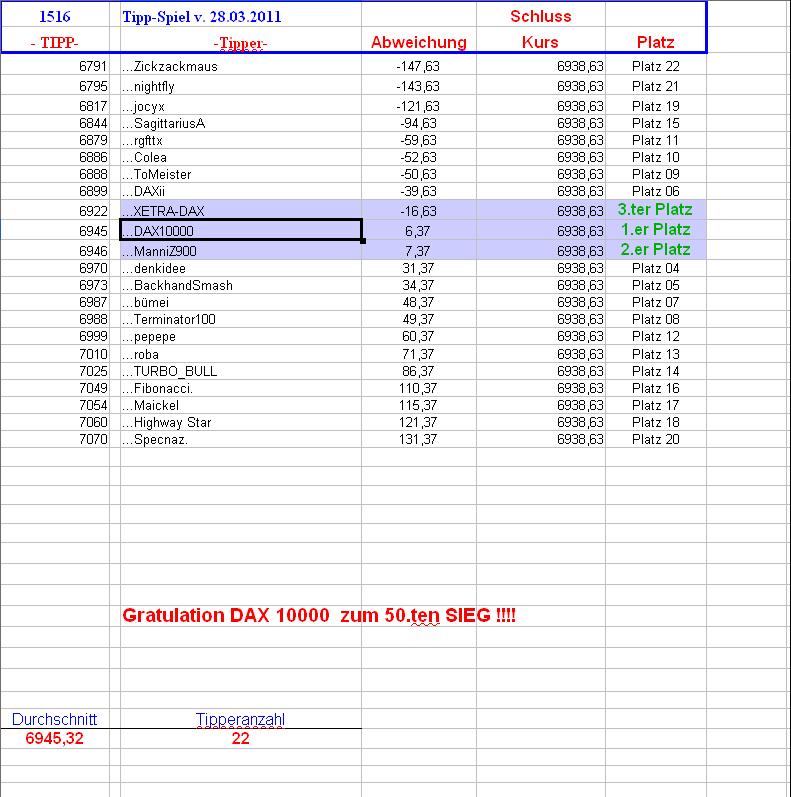Select the cell containing Zickzackmaus
The image size is (791, 797).
[241, 67]
